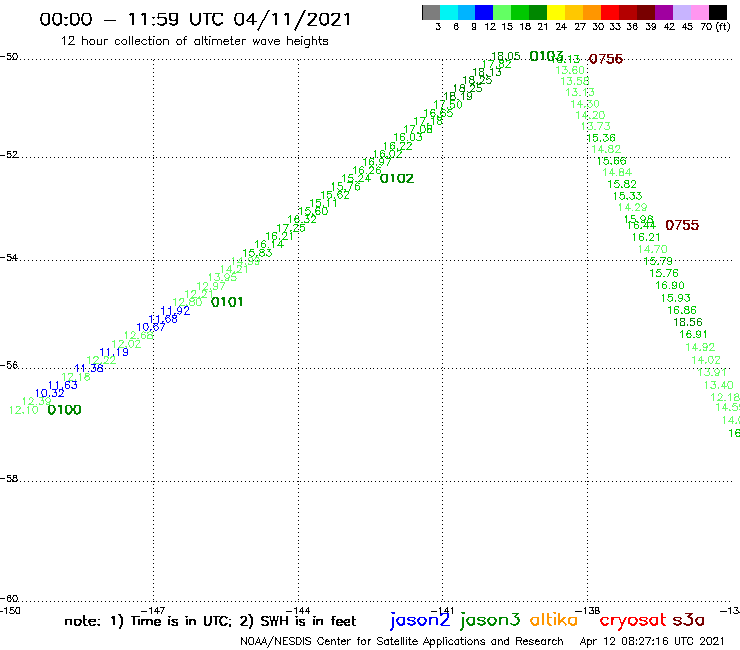Click the cryosat satellite label
The image size is (740, 650).
(x=633, y=620)
